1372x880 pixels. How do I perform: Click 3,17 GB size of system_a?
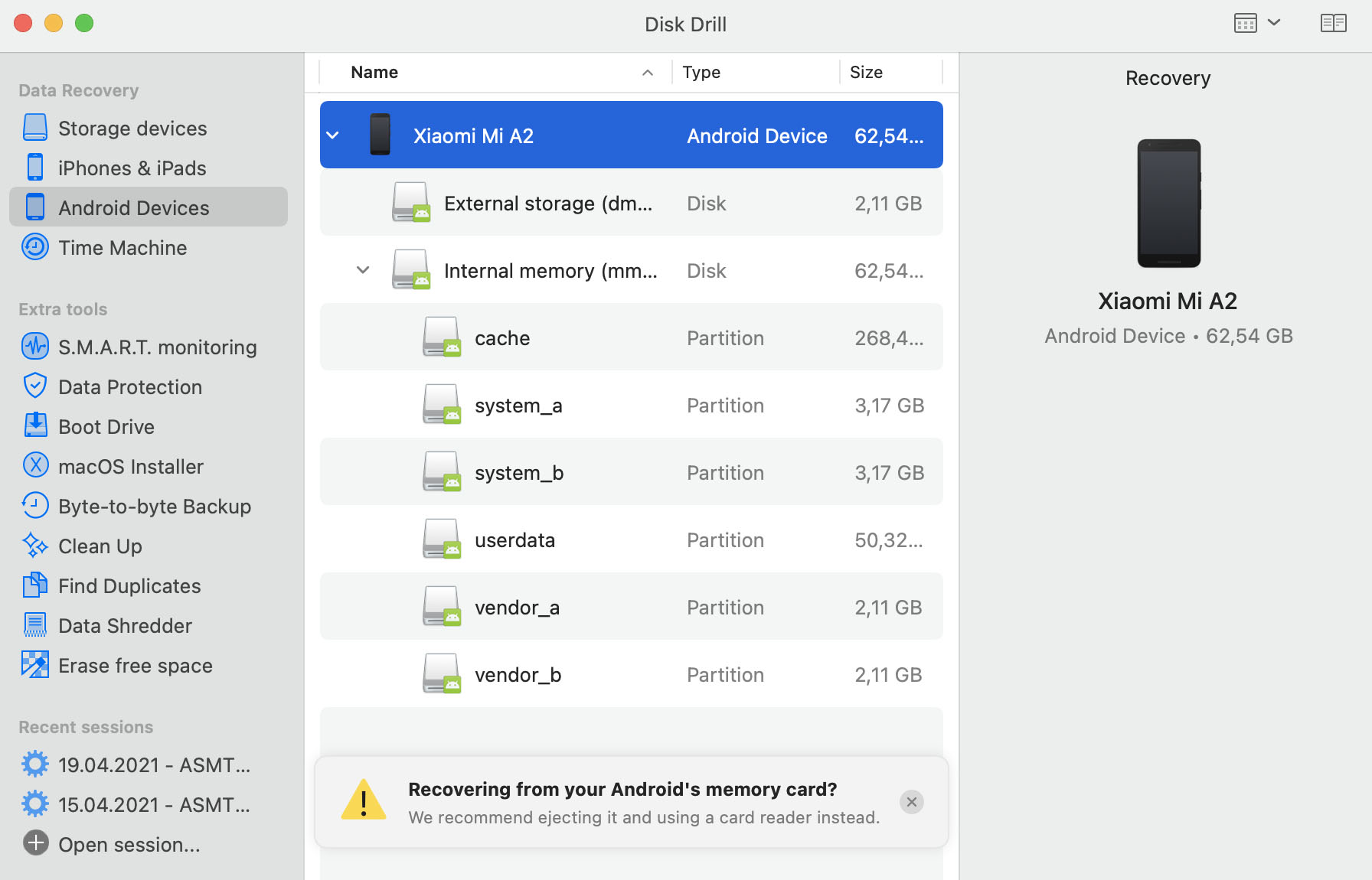(x=890, y=406)
